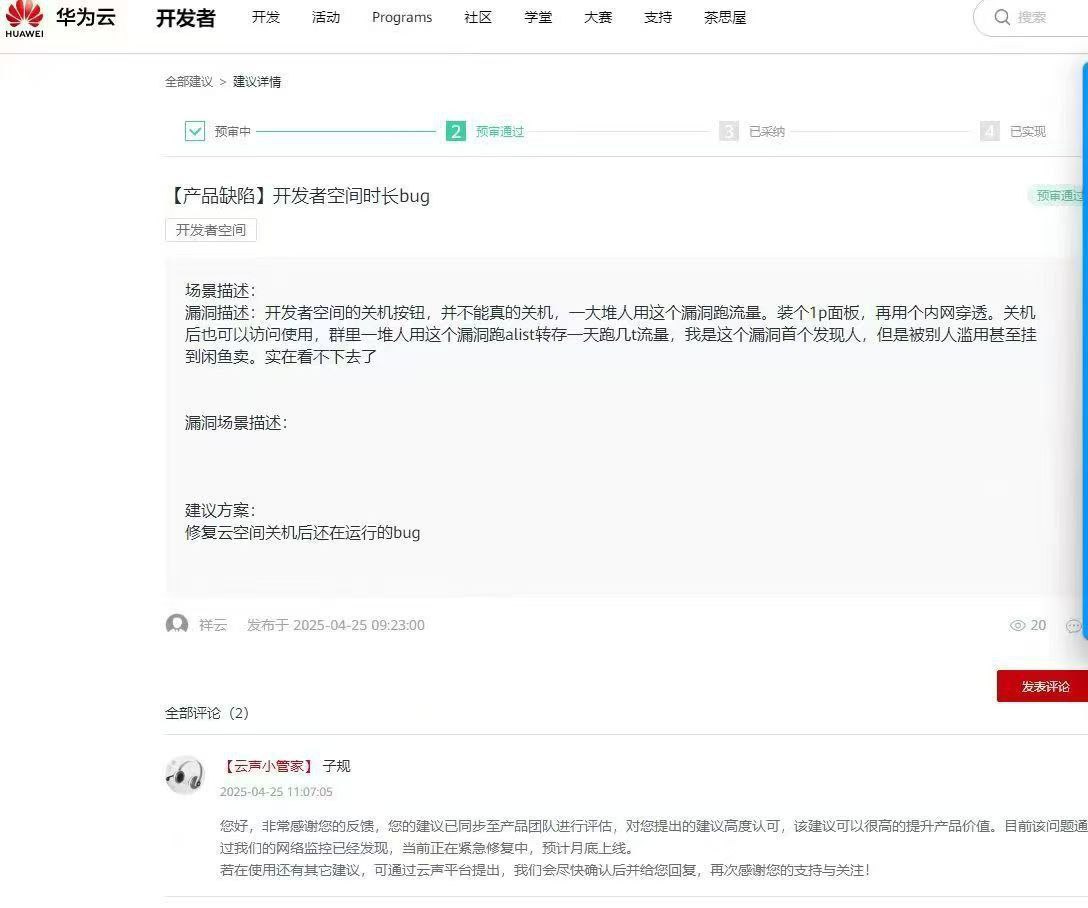Click the headset avatar of commenter 子规
This screenshot has width=1088, height=908.
point(185,775)
